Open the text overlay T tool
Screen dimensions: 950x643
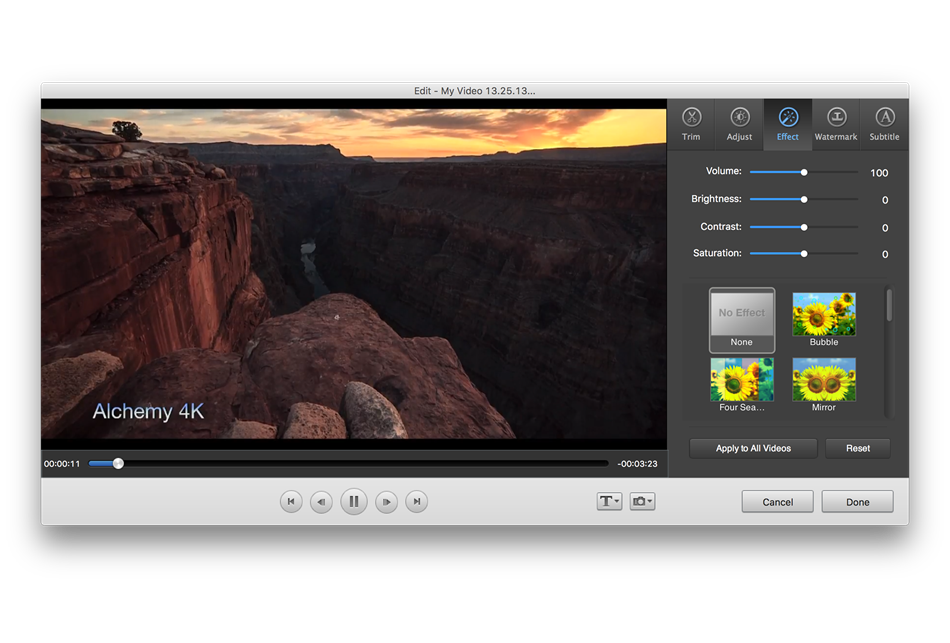[605, 500]
